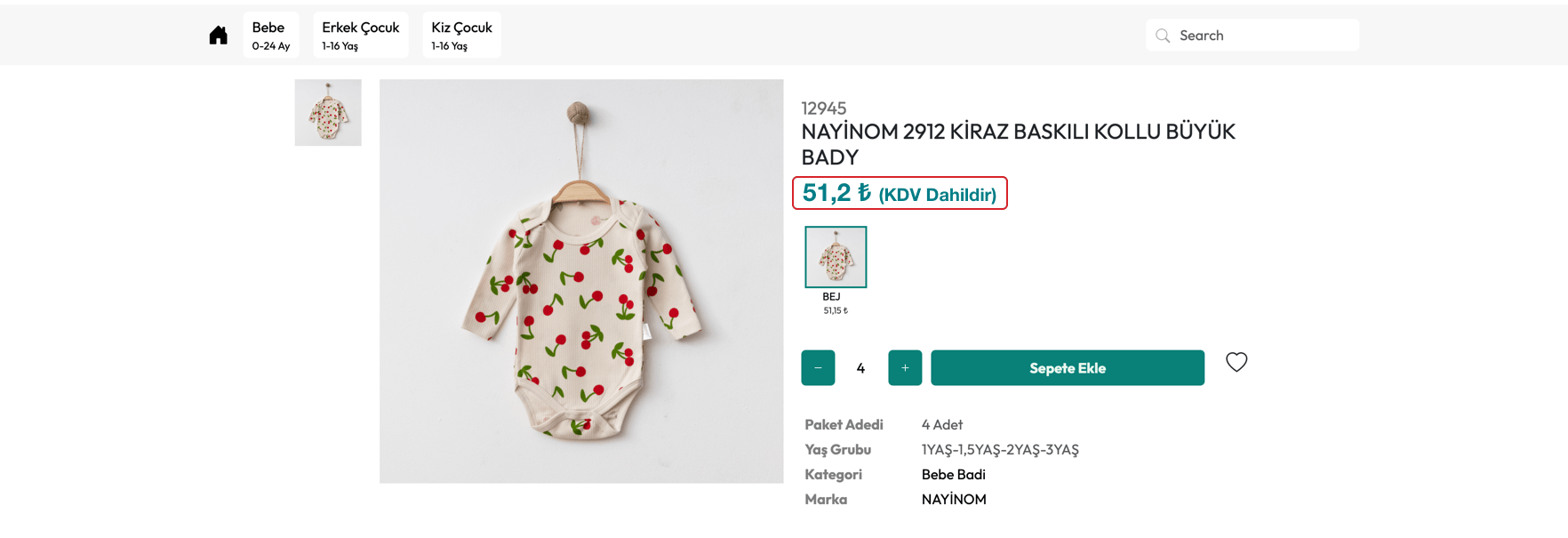Increase quantity with the plus button
This screenshot has height=538, width=1568.
tap(905, 368)
